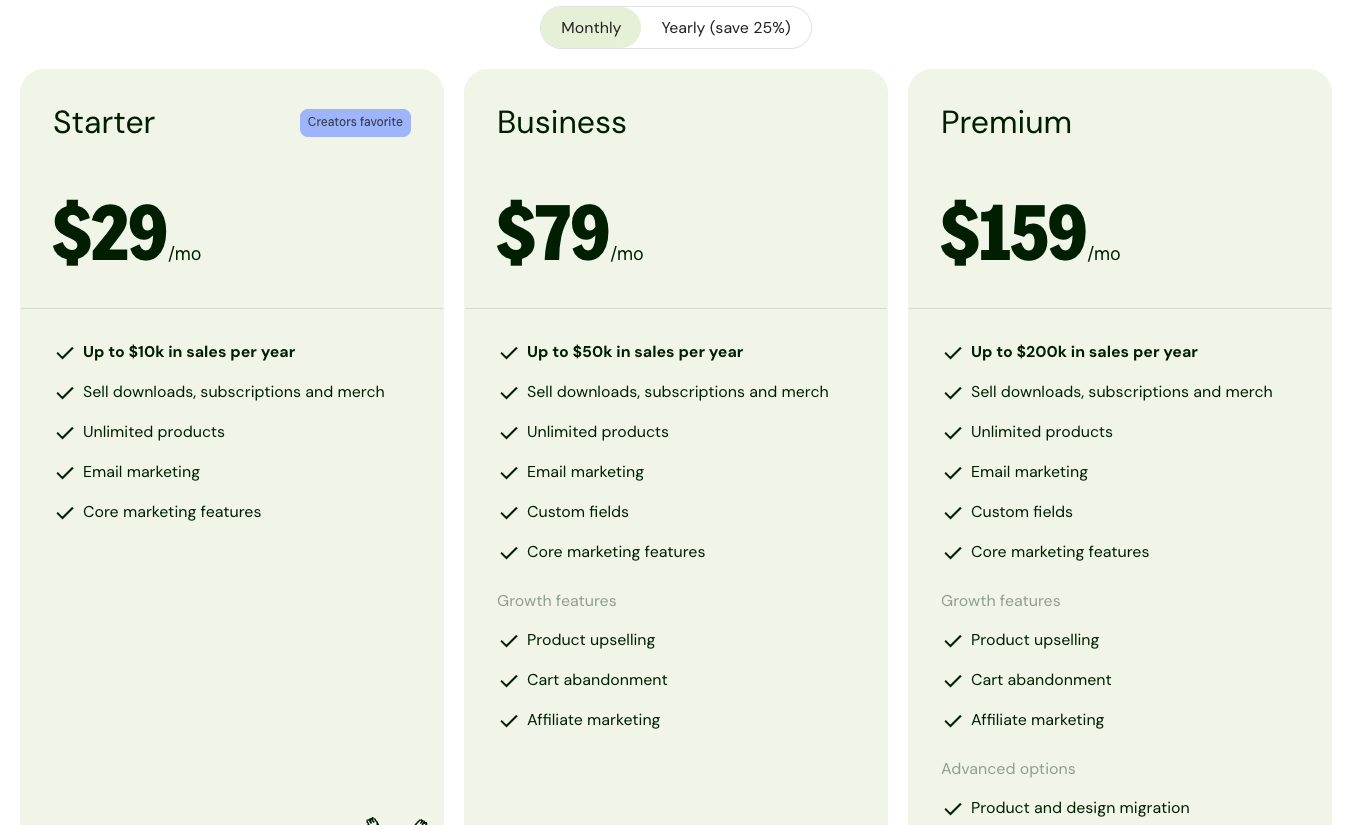The width and height of the screenshot is (1353, 825).
Task: Expand Growth features in the Premium plan
Action: [1001, 601]
